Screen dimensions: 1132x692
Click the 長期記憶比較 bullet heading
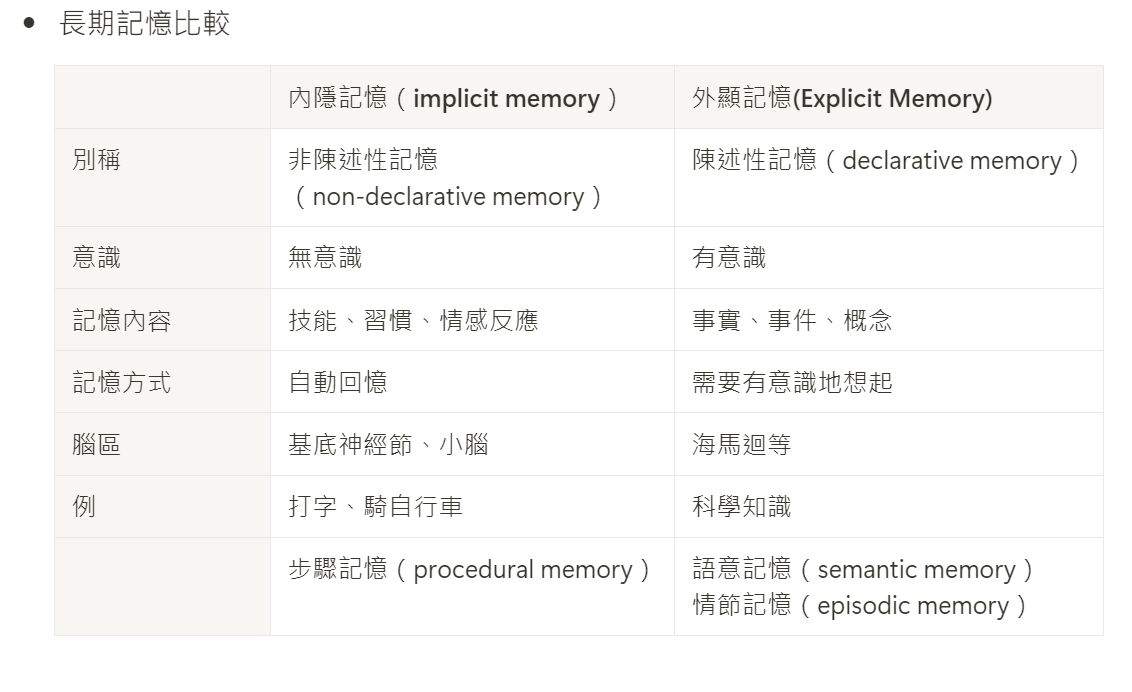click(x=145, y=24)
